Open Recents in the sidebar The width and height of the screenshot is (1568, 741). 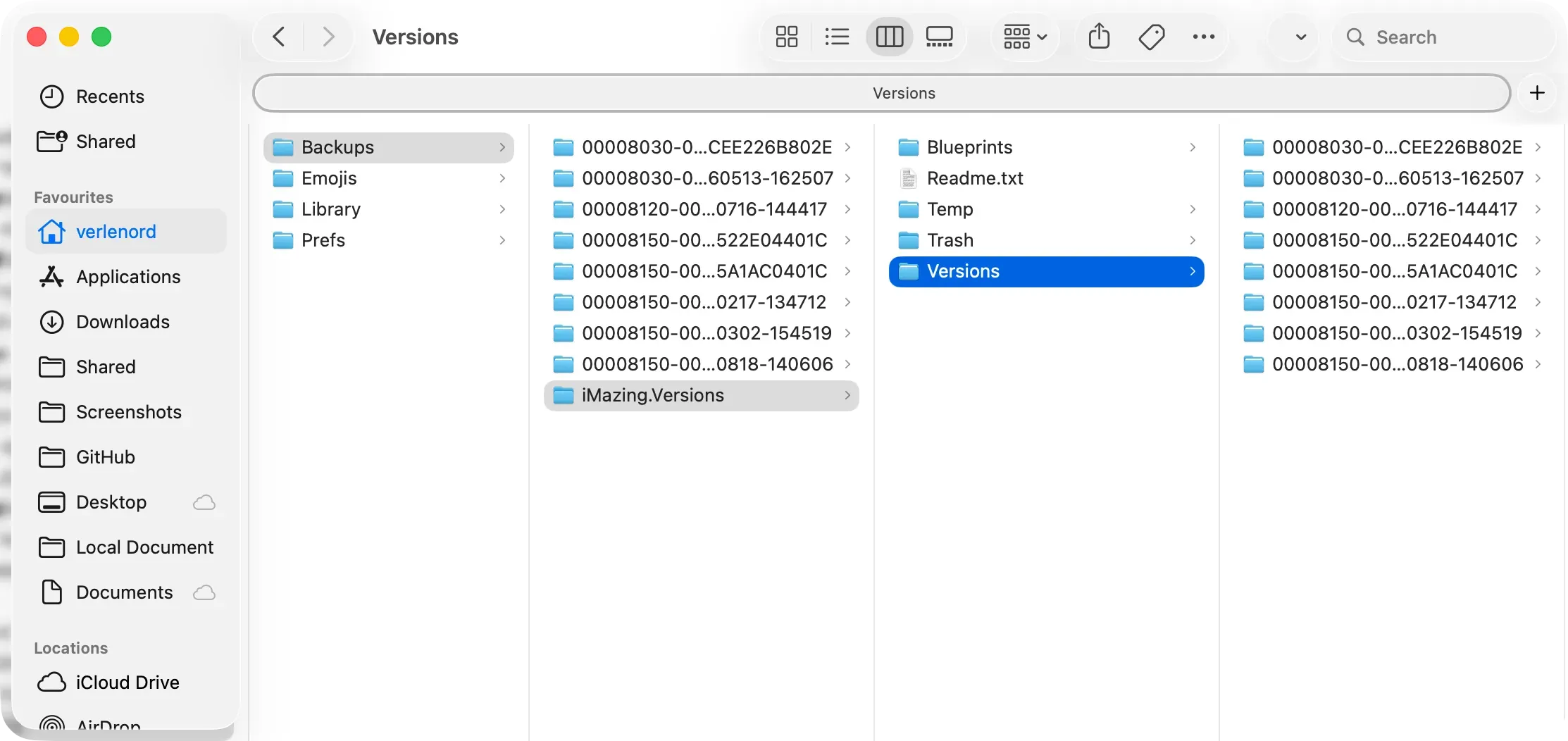(x=127, y=96)
